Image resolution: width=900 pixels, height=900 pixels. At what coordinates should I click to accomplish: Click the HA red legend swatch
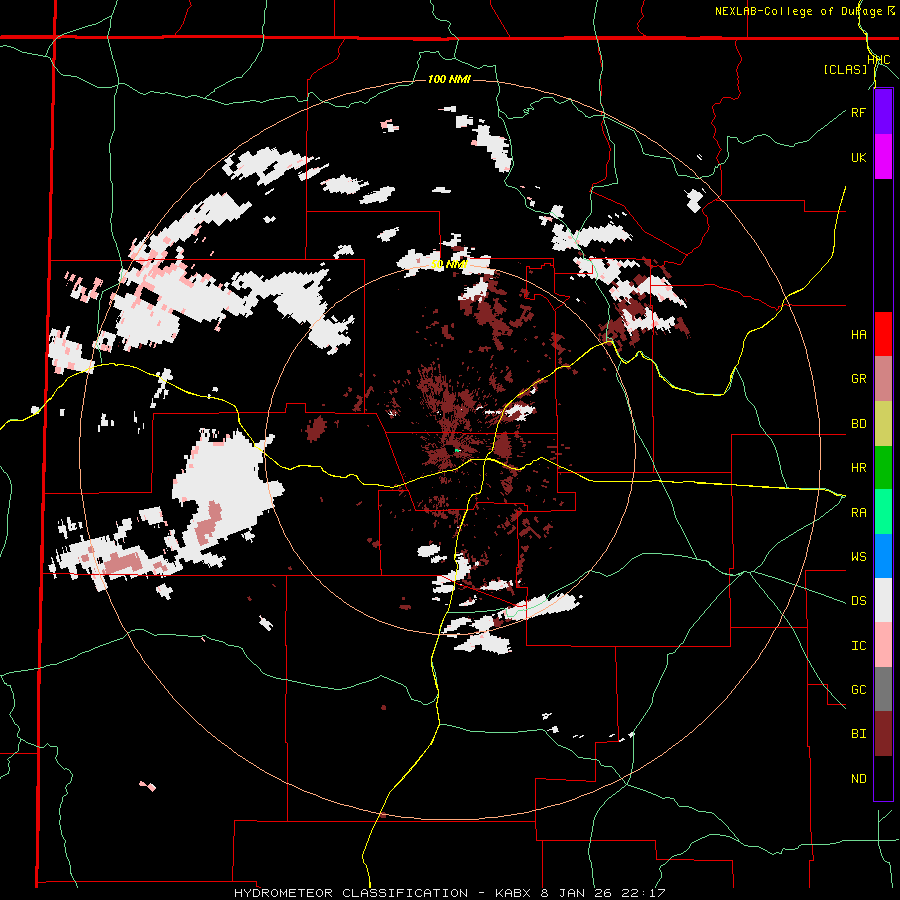(x=883, y=334)
